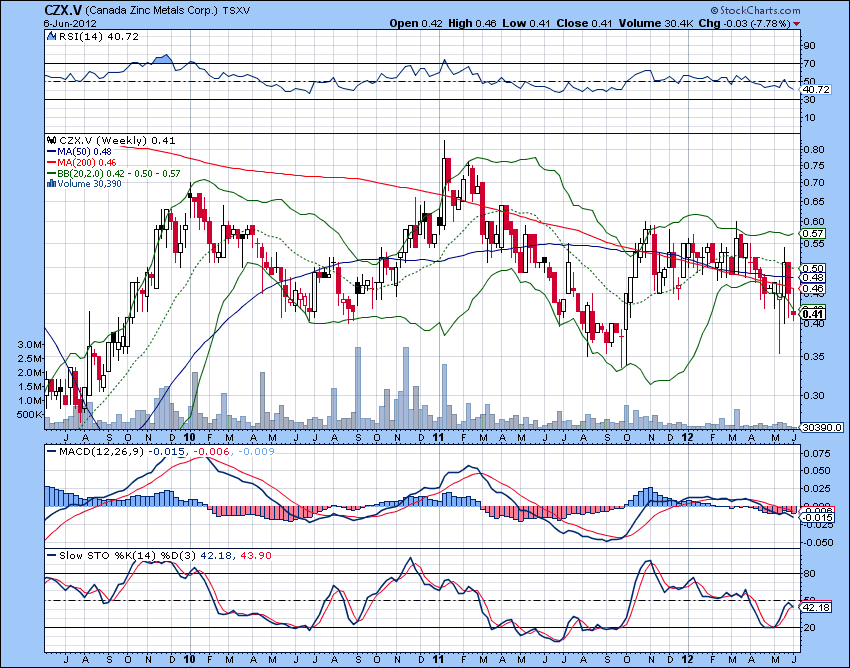Click the Slow STO legend line marker

click(53, 555)
